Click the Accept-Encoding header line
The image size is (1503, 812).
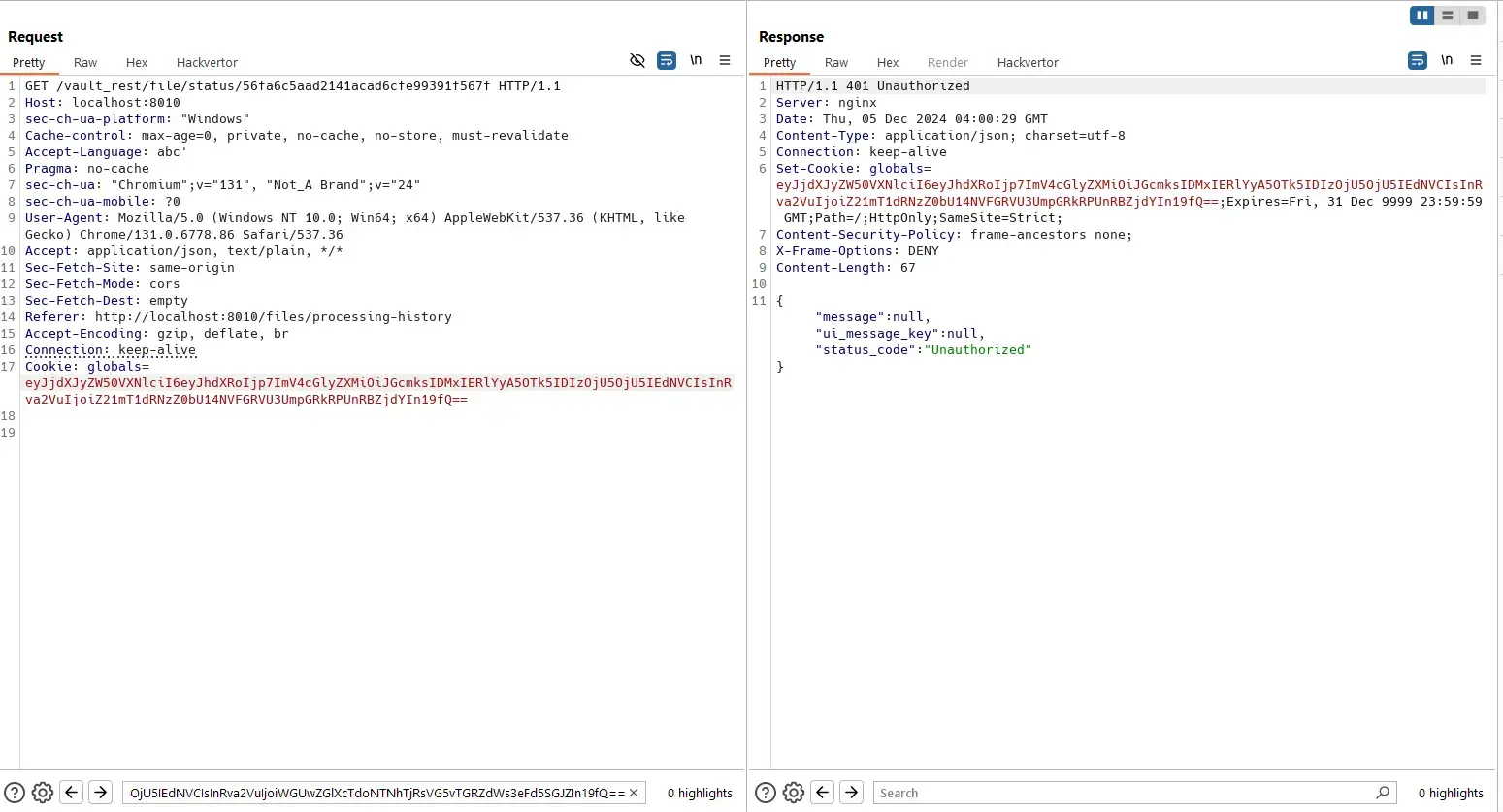157,333
